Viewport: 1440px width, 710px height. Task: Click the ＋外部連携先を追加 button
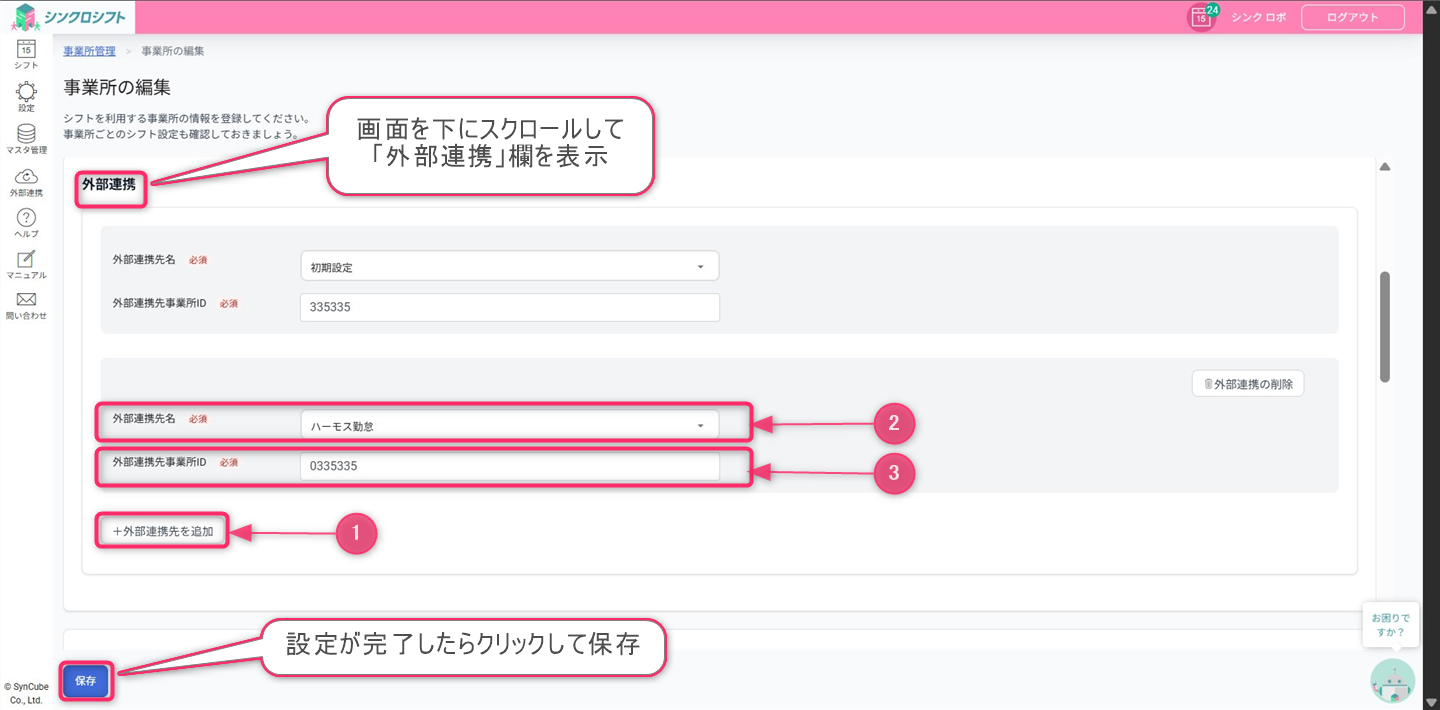coord(163,531)
